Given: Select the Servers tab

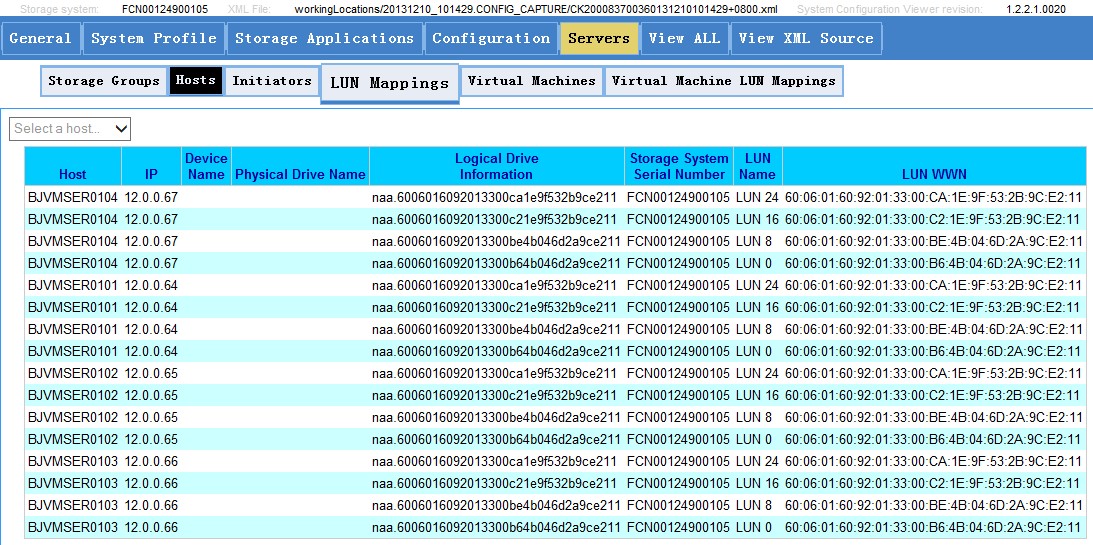Looking at the screenshot, I should [599, 38].
